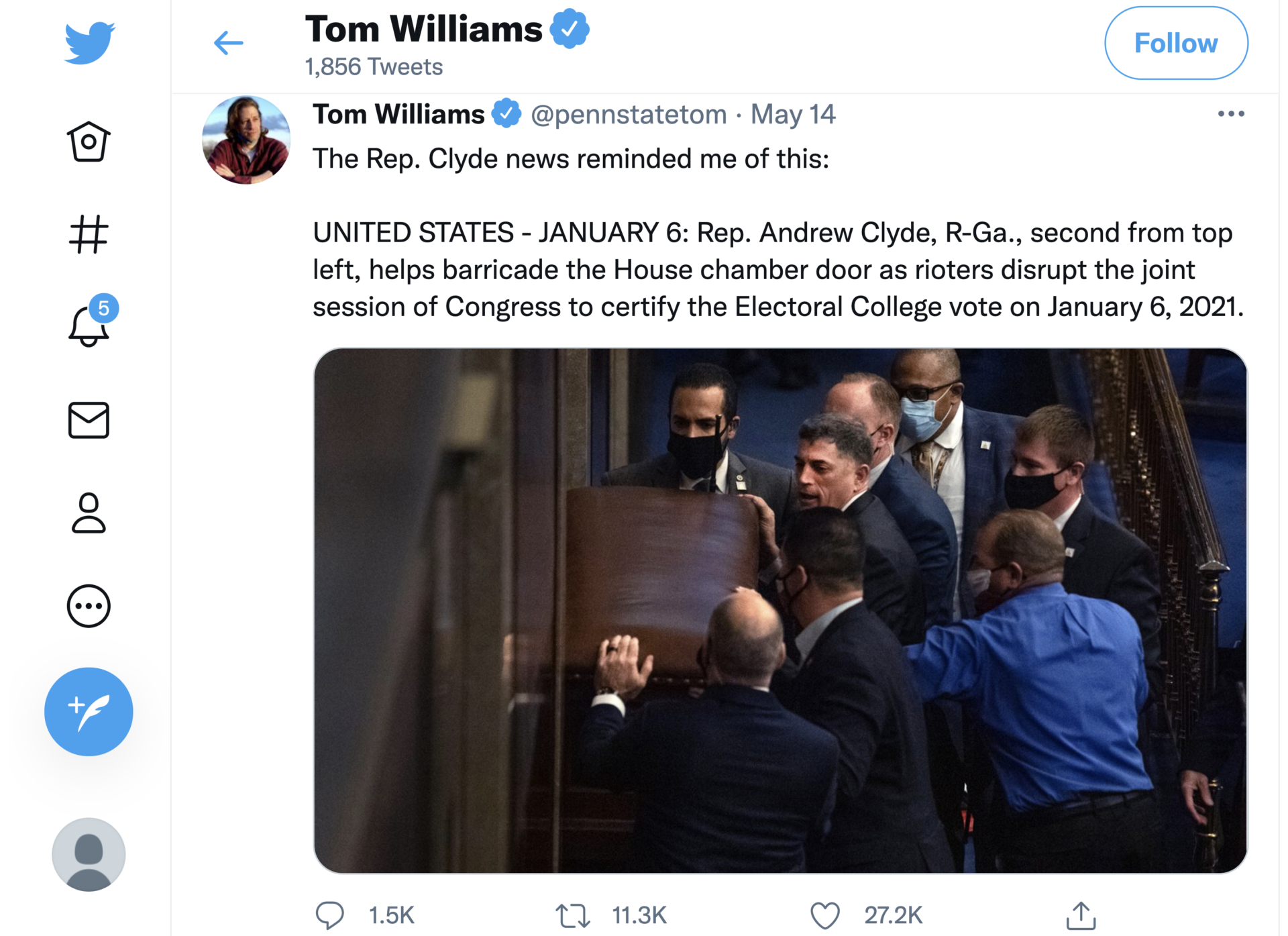Like the tweet with the heart icon
The image size is (1288, 936).
(824, 915)
